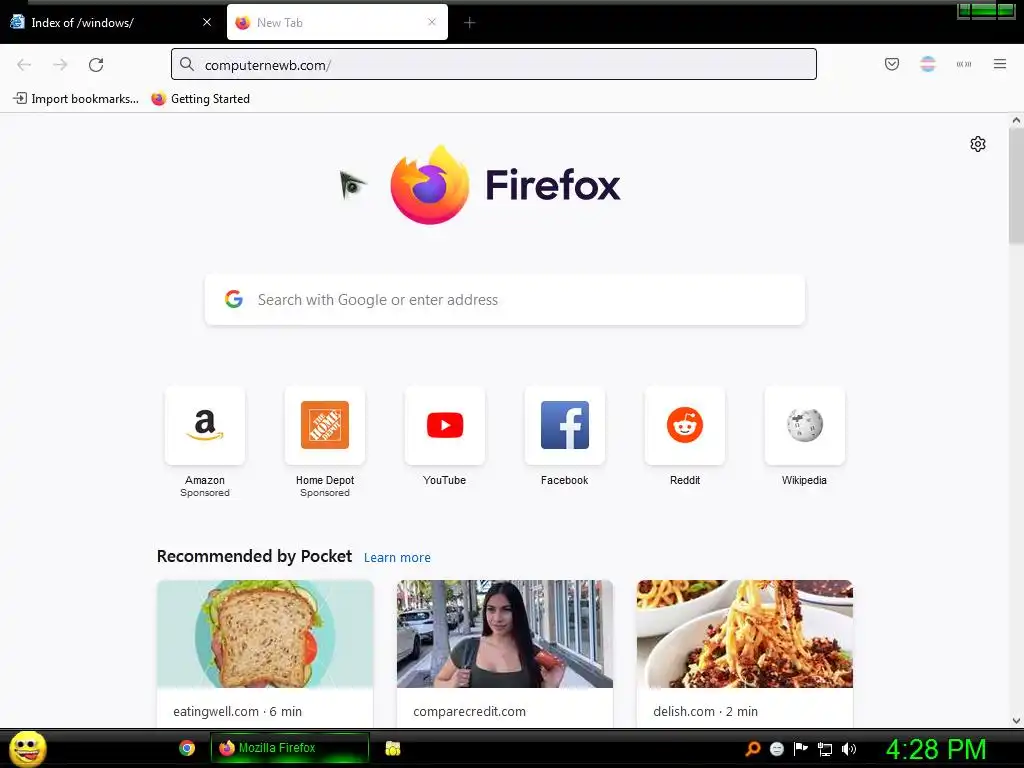Click the delish.com · 2 min label

click(x=705, y=711)
